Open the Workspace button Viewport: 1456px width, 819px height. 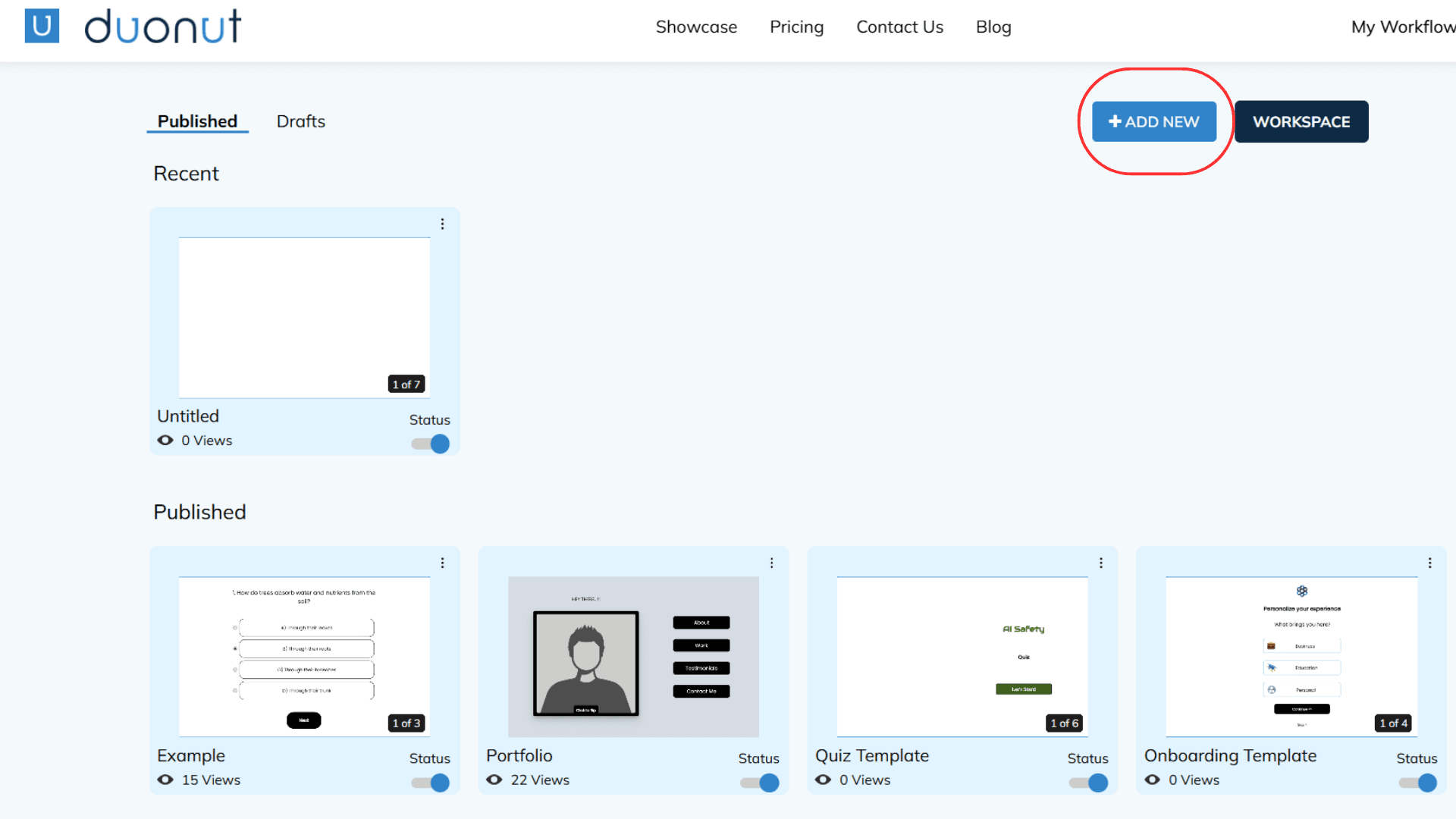1301,121
